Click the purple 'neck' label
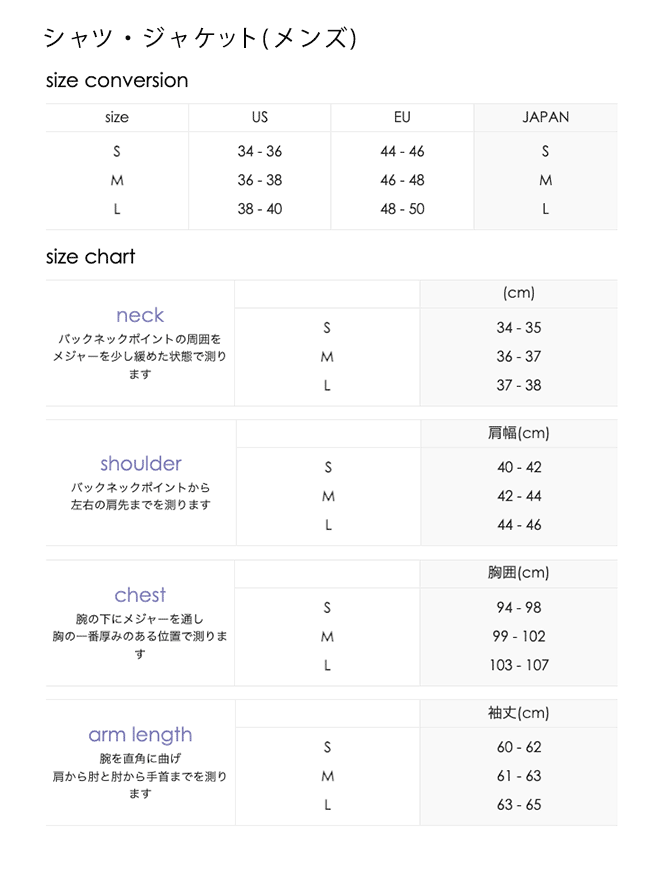Viewport: 665px width, 879px height. click(x=140, y=316)
